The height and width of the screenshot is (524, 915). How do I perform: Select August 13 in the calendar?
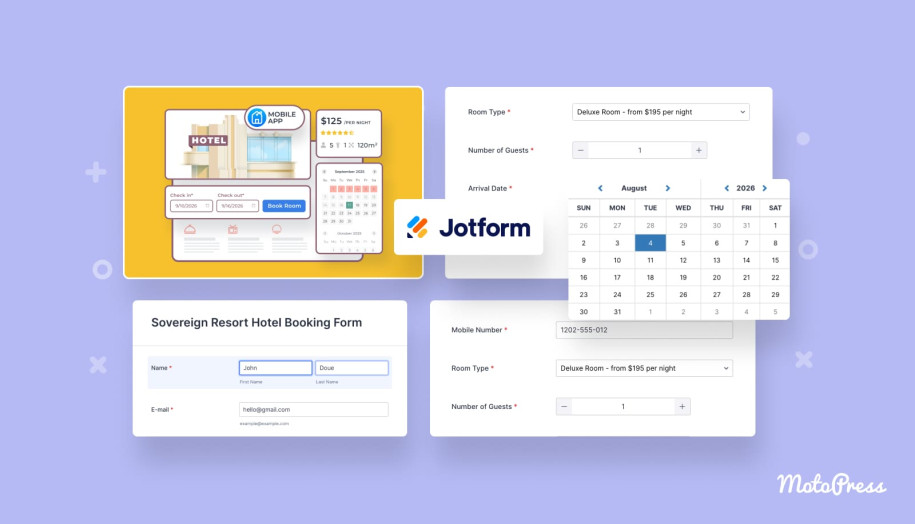pos(717,260)
